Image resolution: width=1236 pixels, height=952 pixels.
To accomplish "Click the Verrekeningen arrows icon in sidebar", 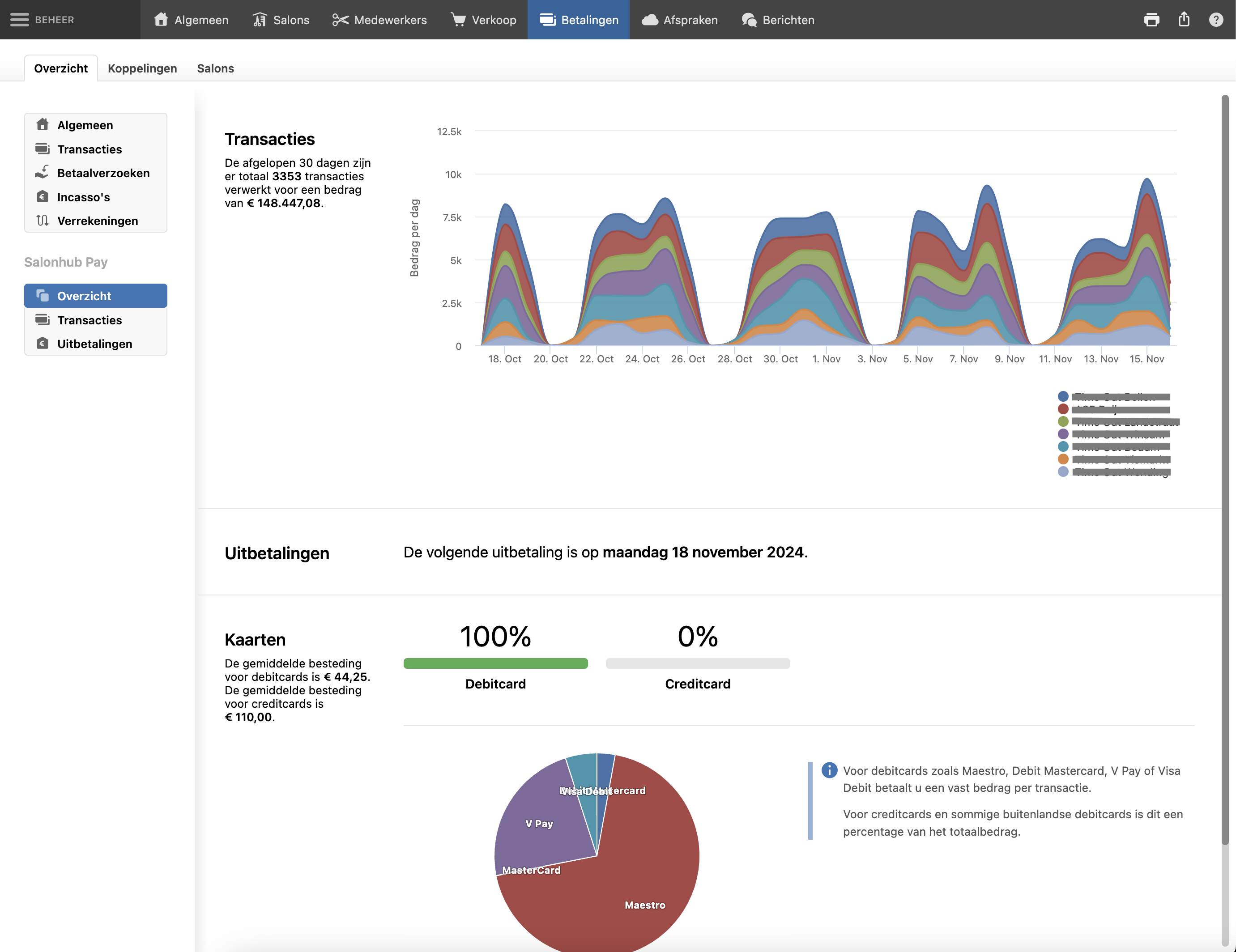I will (x=43, y=221).
